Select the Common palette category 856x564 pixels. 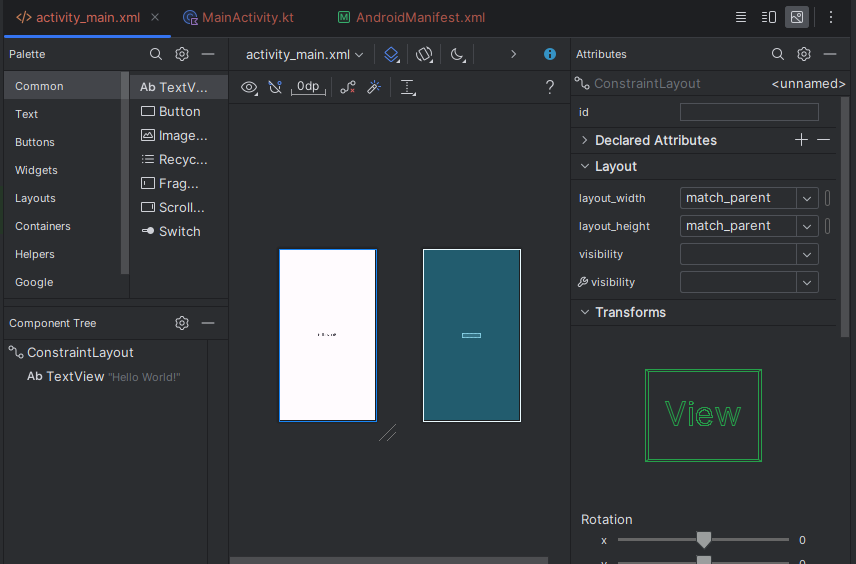click(x=62, y=86)
